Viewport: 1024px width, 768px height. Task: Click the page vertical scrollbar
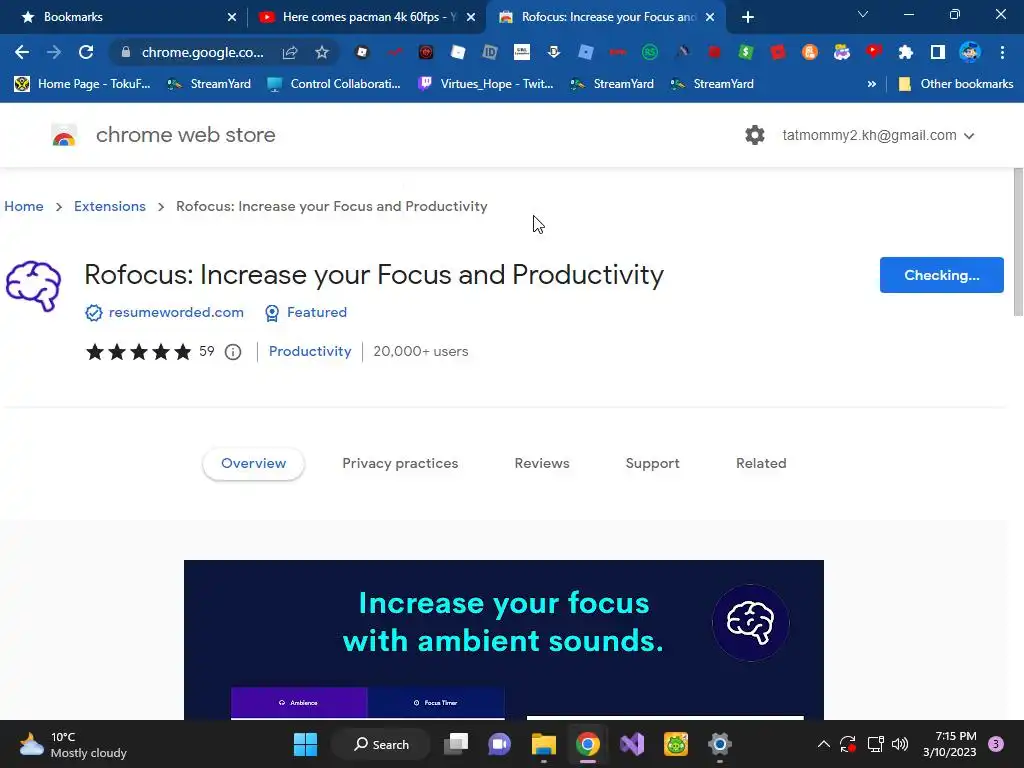click(x=1018, y=242)
